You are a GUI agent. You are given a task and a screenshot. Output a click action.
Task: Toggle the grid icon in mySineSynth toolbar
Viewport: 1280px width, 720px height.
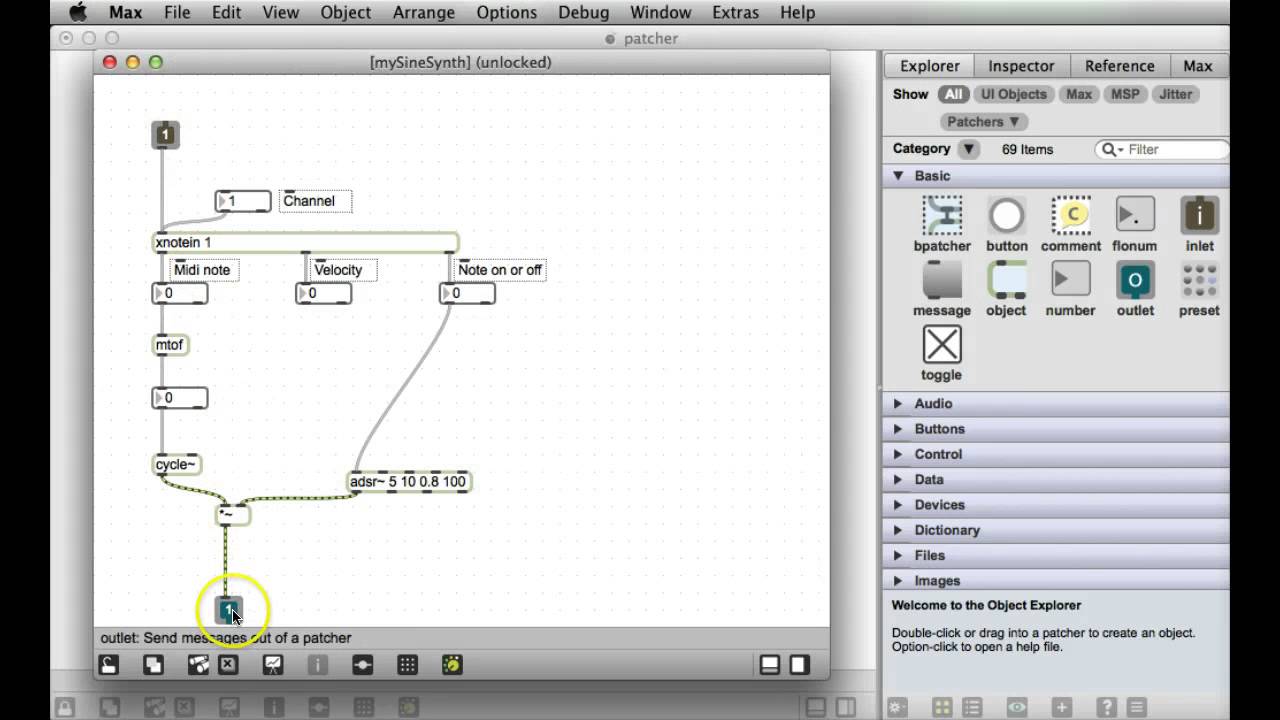point(407,665)
